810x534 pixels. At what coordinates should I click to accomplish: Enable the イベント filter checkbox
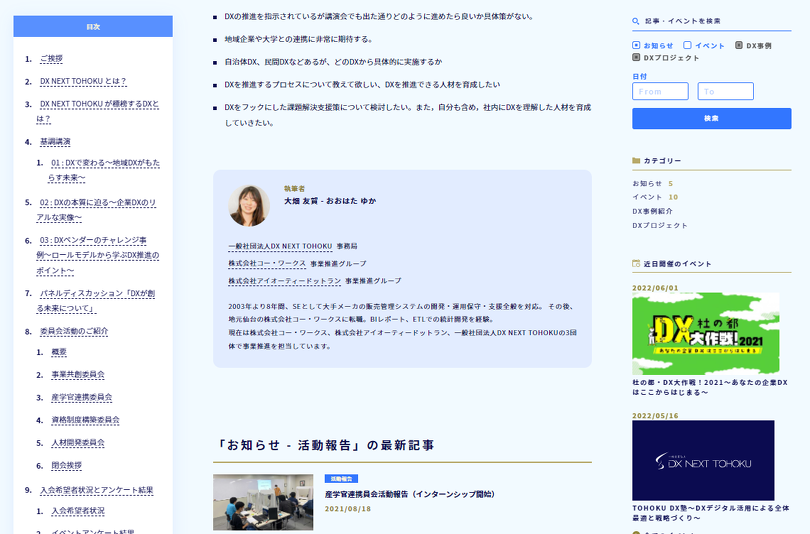(x=687, y=45)
